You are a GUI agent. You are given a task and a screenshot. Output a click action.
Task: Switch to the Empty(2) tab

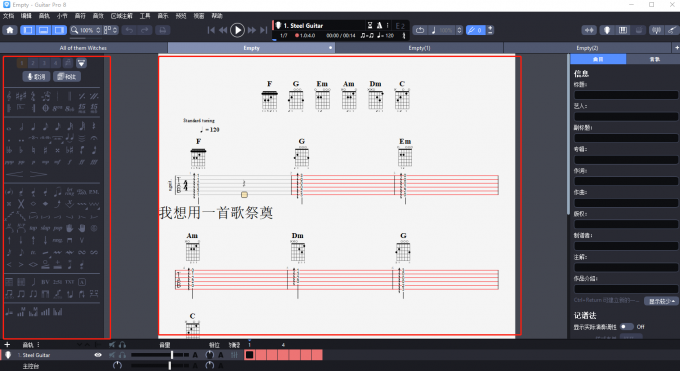(587, 48)
